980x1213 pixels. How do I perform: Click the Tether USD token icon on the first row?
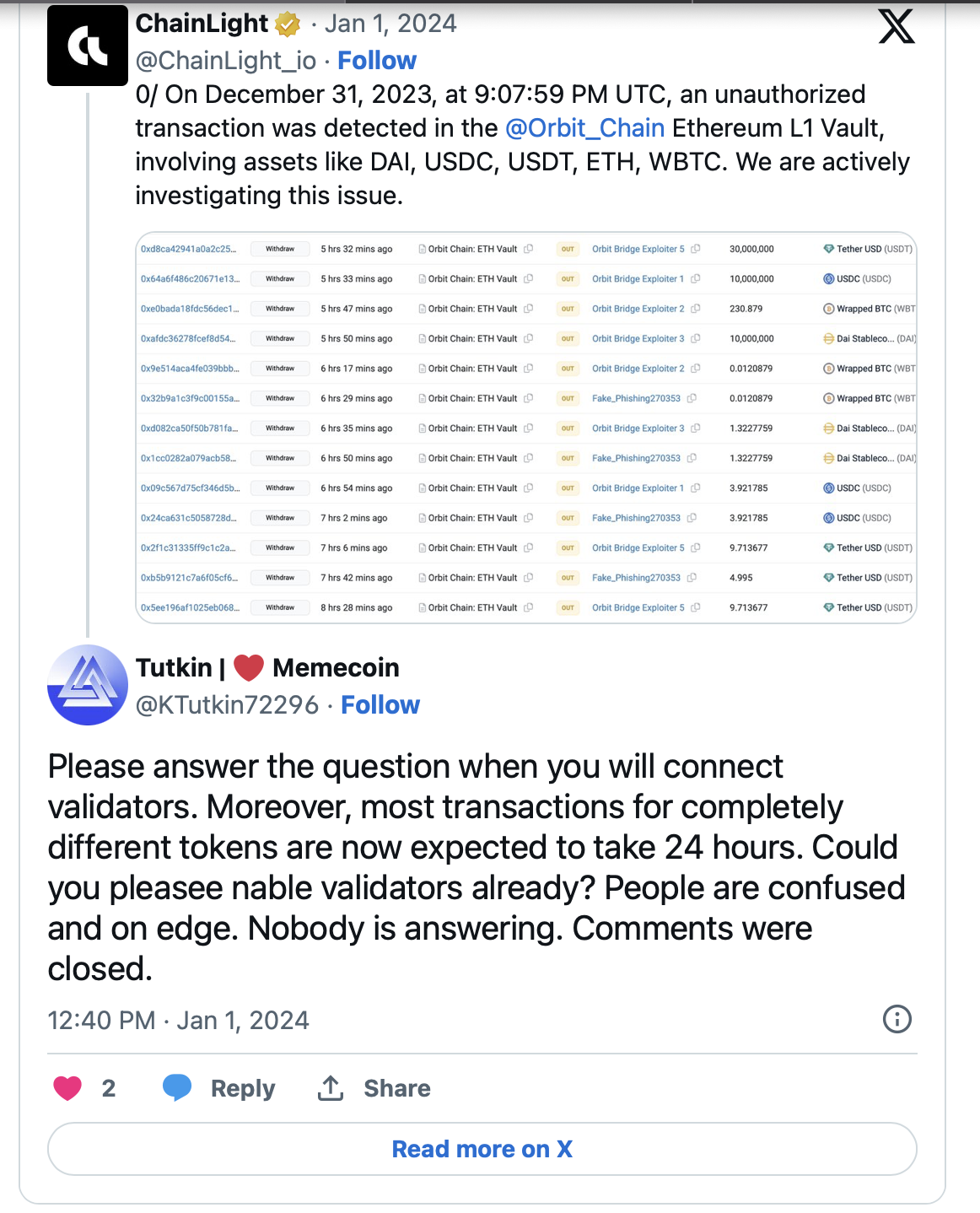pos(829,249)
